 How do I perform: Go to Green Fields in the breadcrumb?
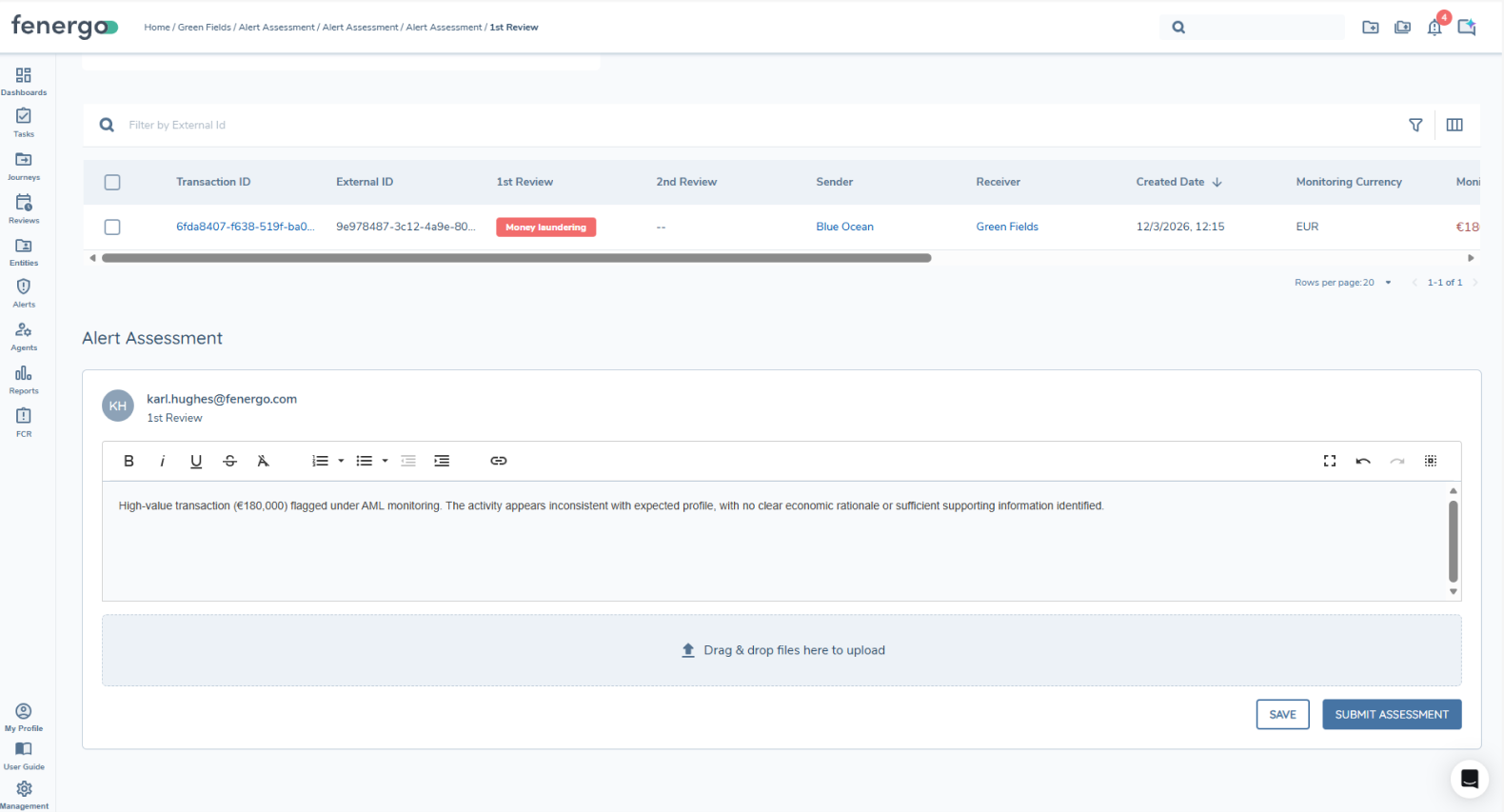point(204,28)
